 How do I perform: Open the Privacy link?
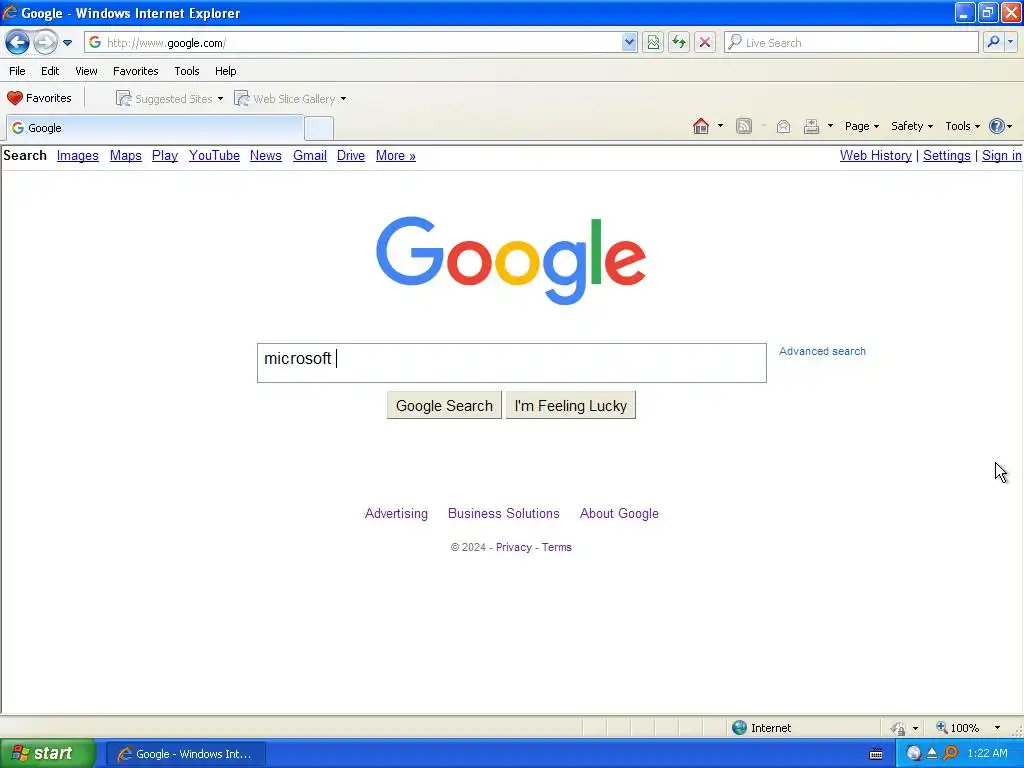tap(513, 547)
